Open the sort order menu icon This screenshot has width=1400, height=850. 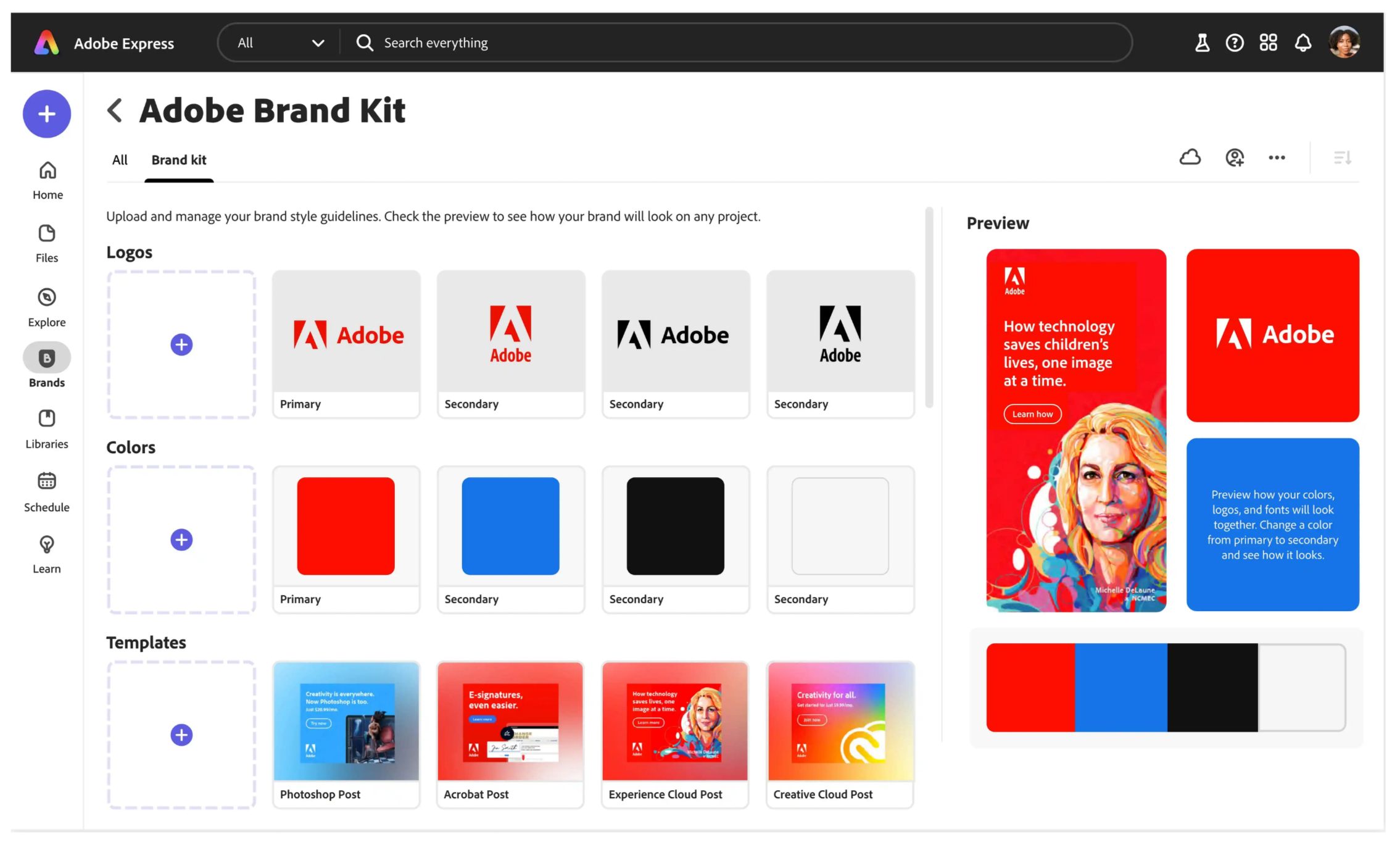(1342, 157)
